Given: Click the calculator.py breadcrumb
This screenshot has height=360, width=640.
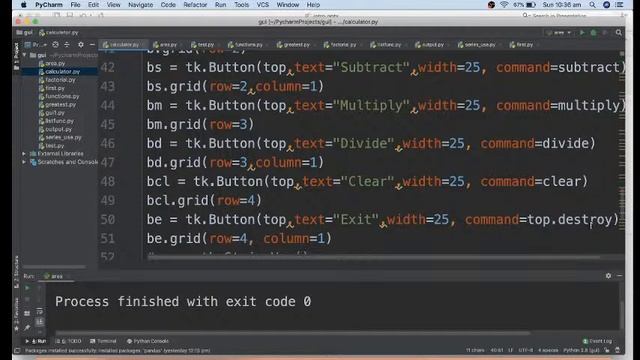Looking at the screenshot, I should tap(59, 32).
